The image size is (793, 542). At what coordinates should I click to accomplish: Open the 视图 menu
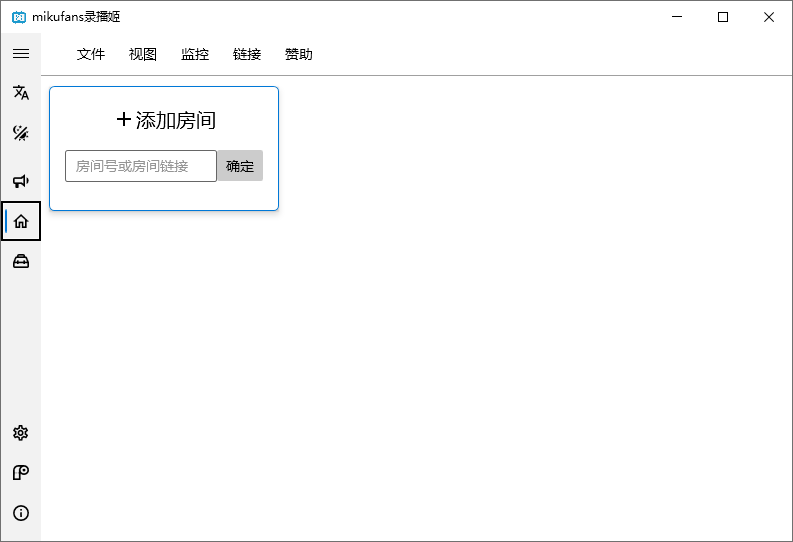143,55
